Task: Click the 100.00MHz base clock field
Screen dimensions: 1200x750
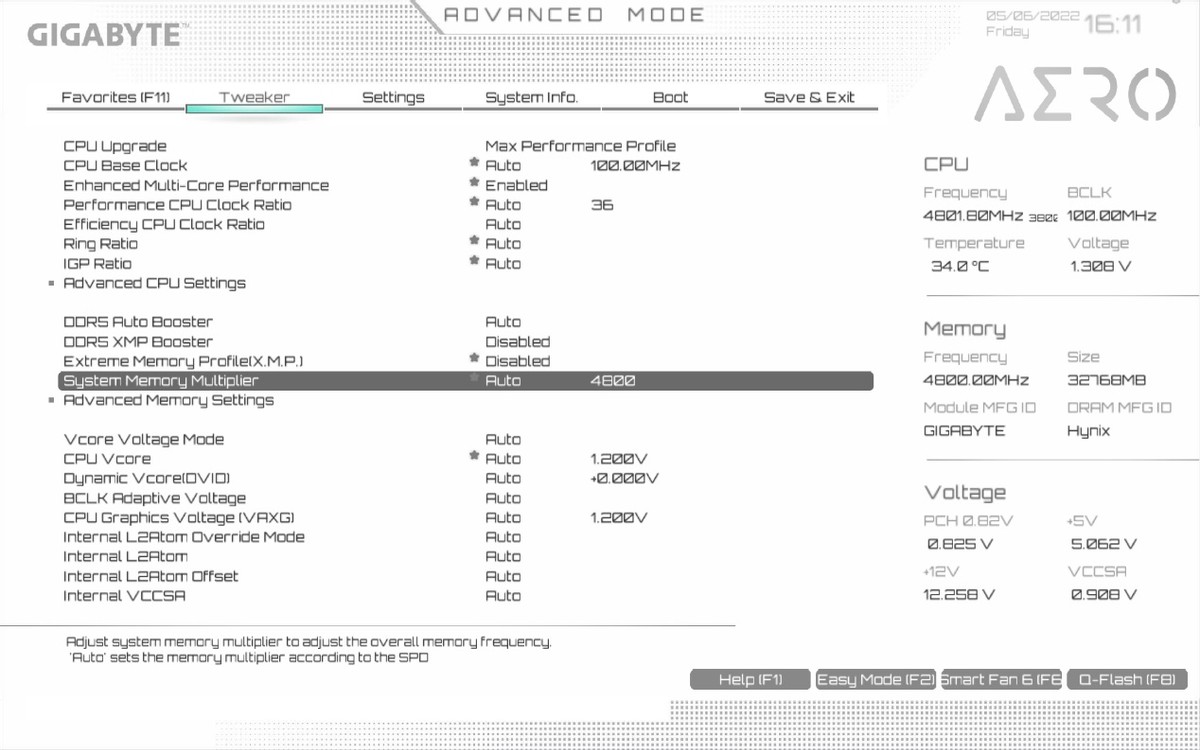Action: (635, 166)
